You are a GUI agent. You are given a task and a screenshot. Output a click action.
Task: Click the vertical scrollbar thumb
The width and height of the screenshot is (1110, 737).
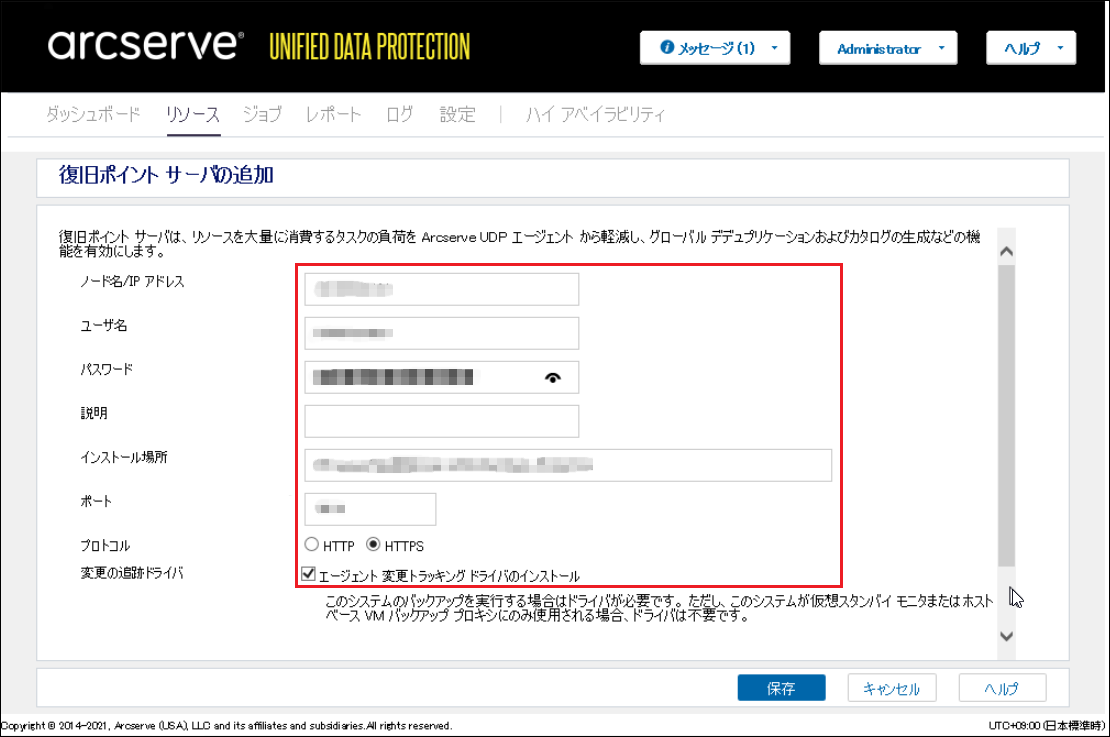click(x=1006, y=416)
